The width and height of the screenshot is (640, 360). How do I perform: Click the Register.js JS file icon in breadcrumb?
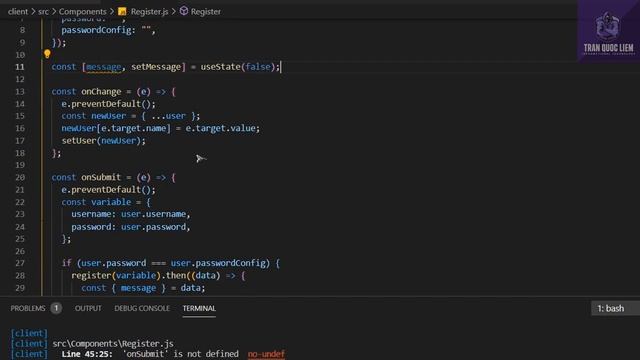tap(122, 11)
